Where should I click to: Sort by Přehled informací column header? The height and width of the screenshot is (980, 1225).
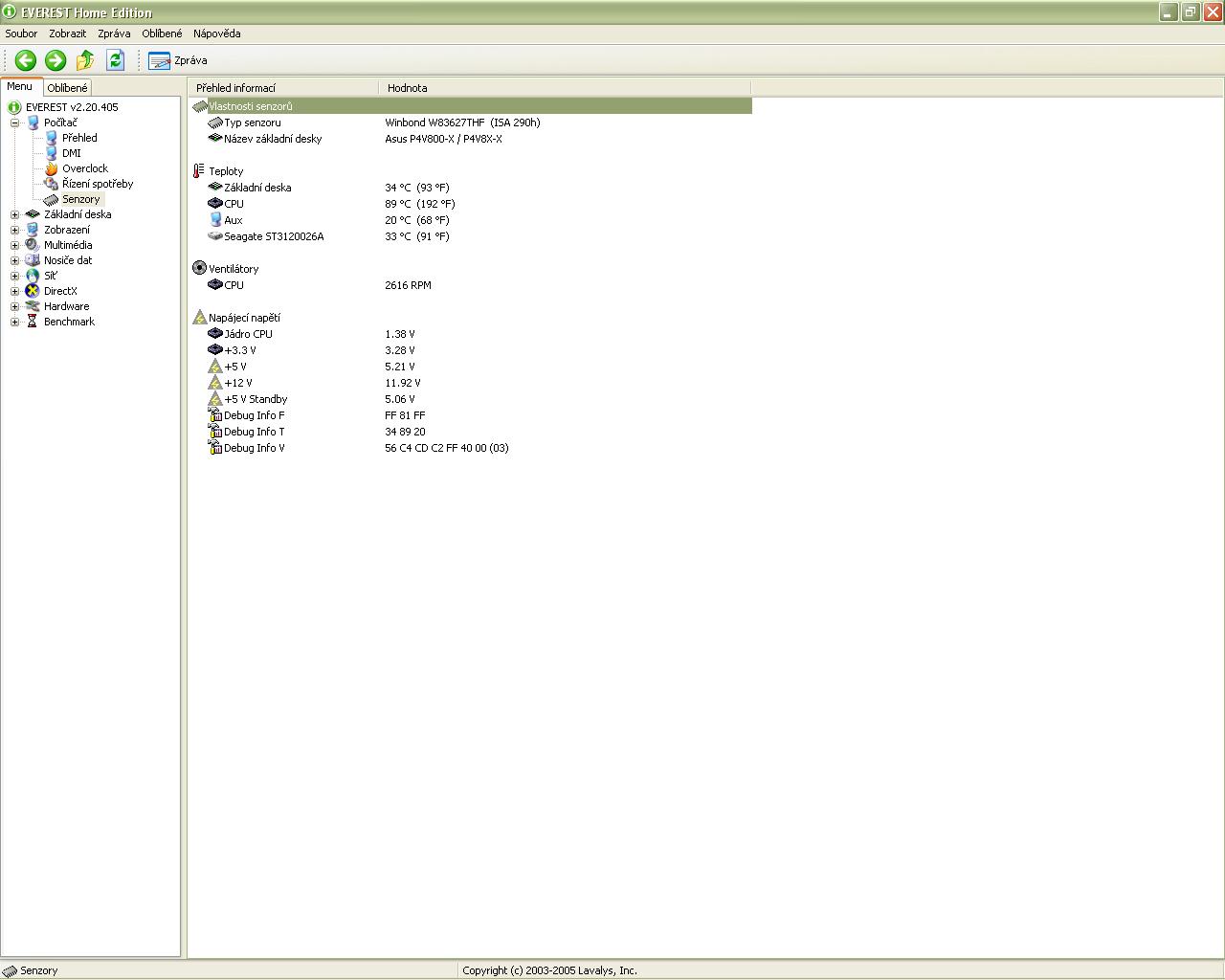[x=283, y=88]
